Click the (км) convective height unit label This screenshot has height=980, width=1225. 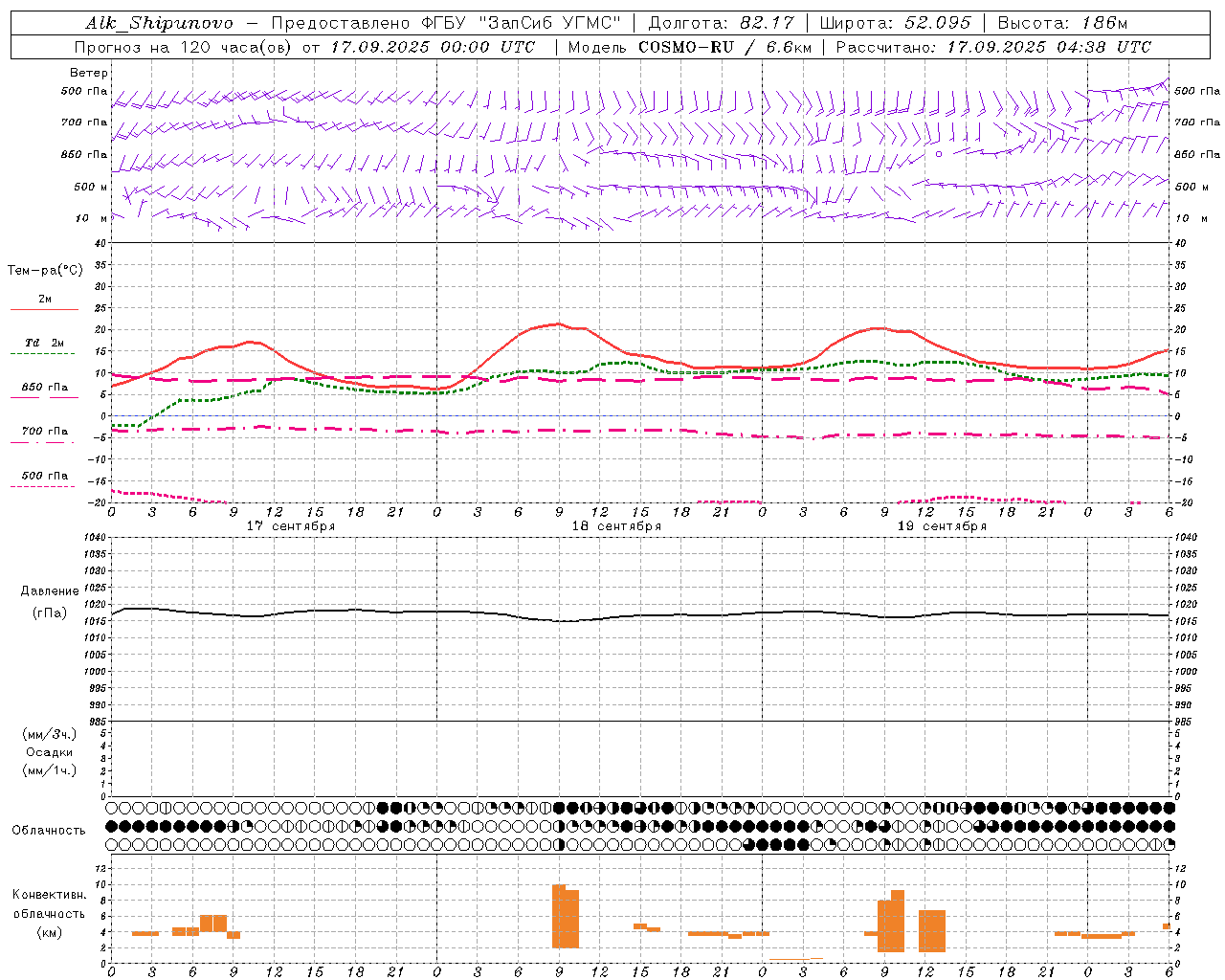click(x=50, y=932)
